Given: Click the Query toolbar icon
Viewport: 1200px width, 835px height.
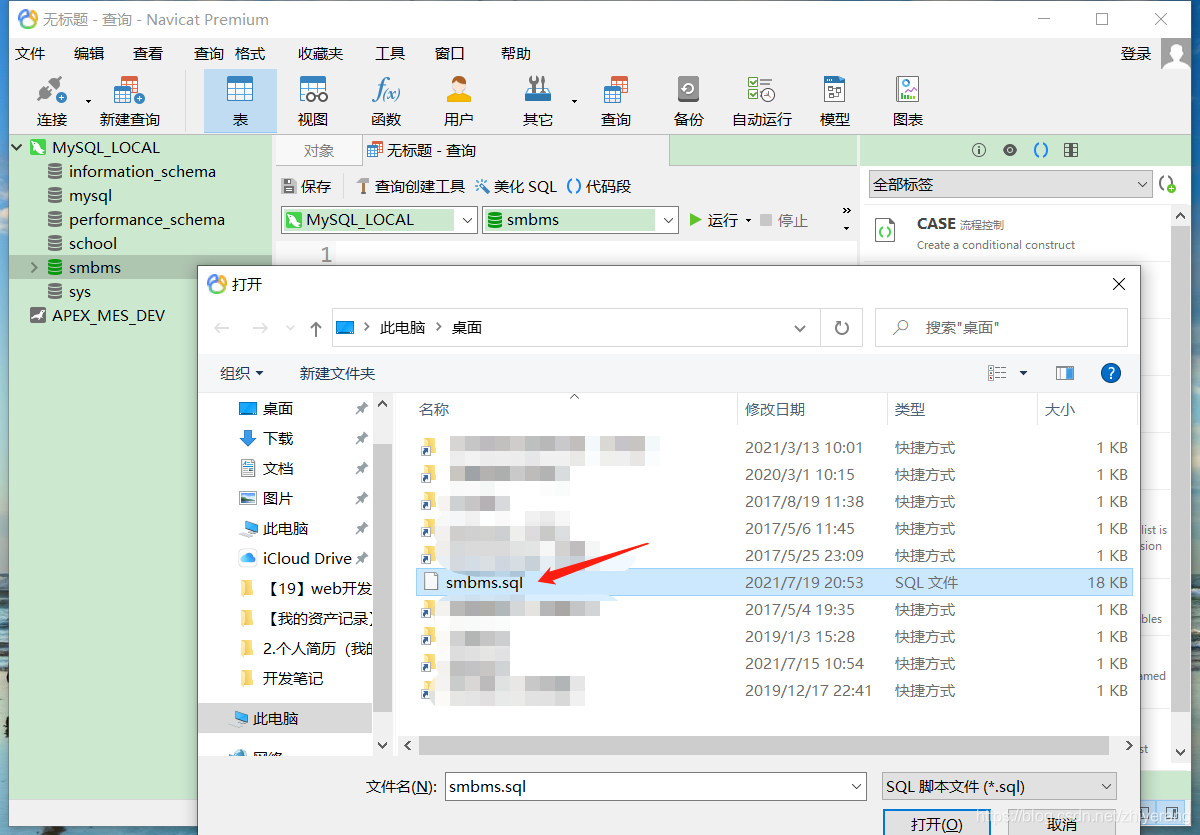Looking at the screenshot, I should pyautogui.click(x=616, y=101).
